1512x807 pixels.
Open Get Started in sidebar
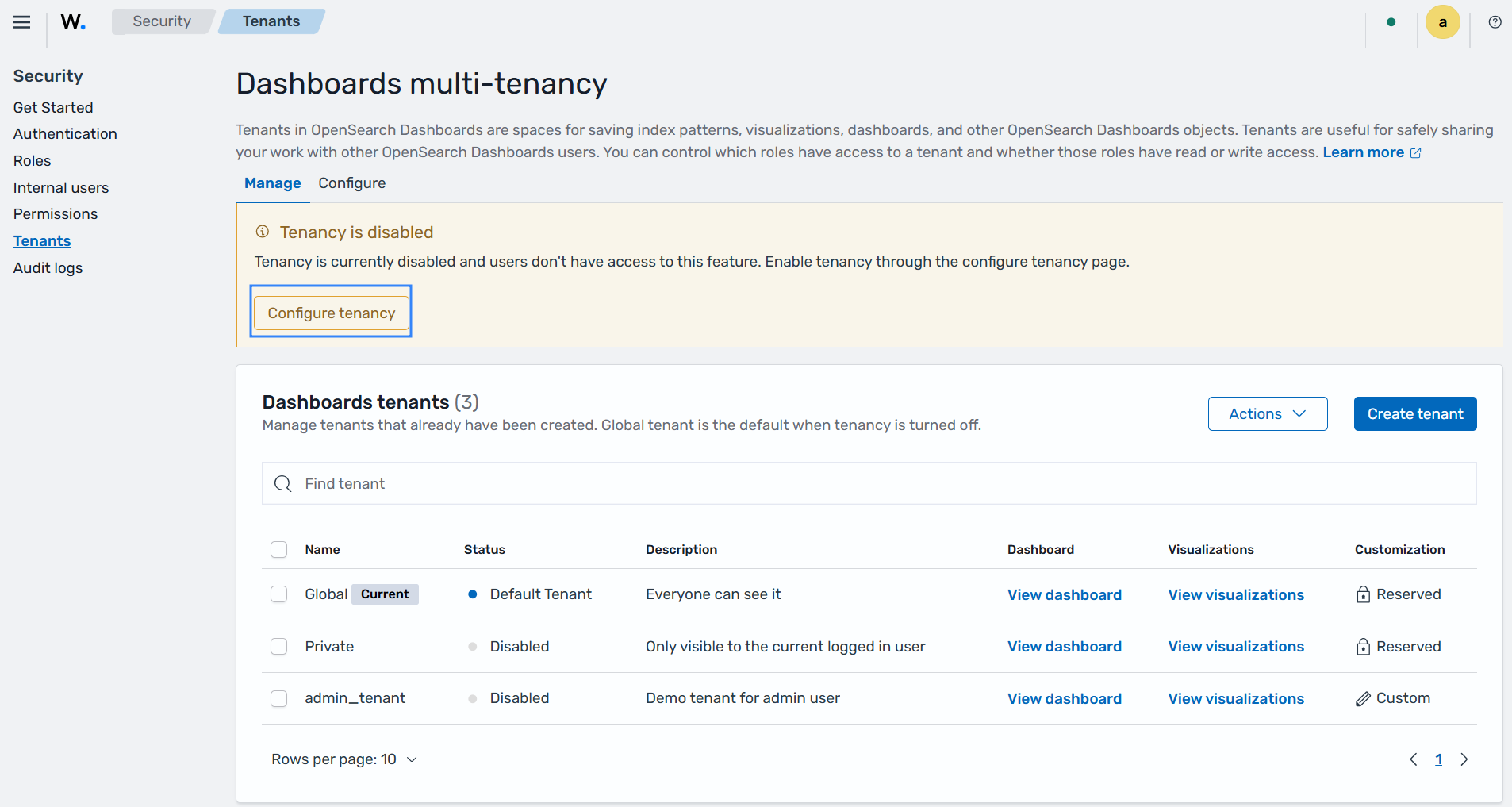(x=53, y=107)
